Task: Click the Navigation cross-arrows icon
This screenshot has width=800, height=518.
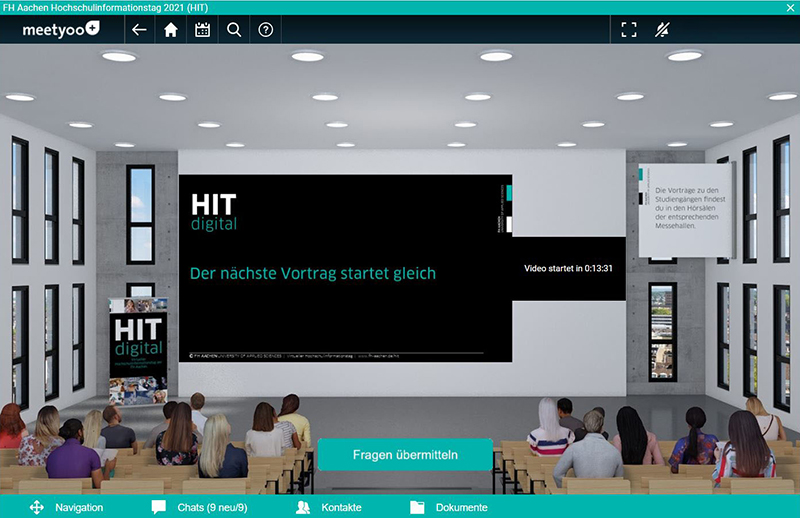Action: click(x=37, y=507)
